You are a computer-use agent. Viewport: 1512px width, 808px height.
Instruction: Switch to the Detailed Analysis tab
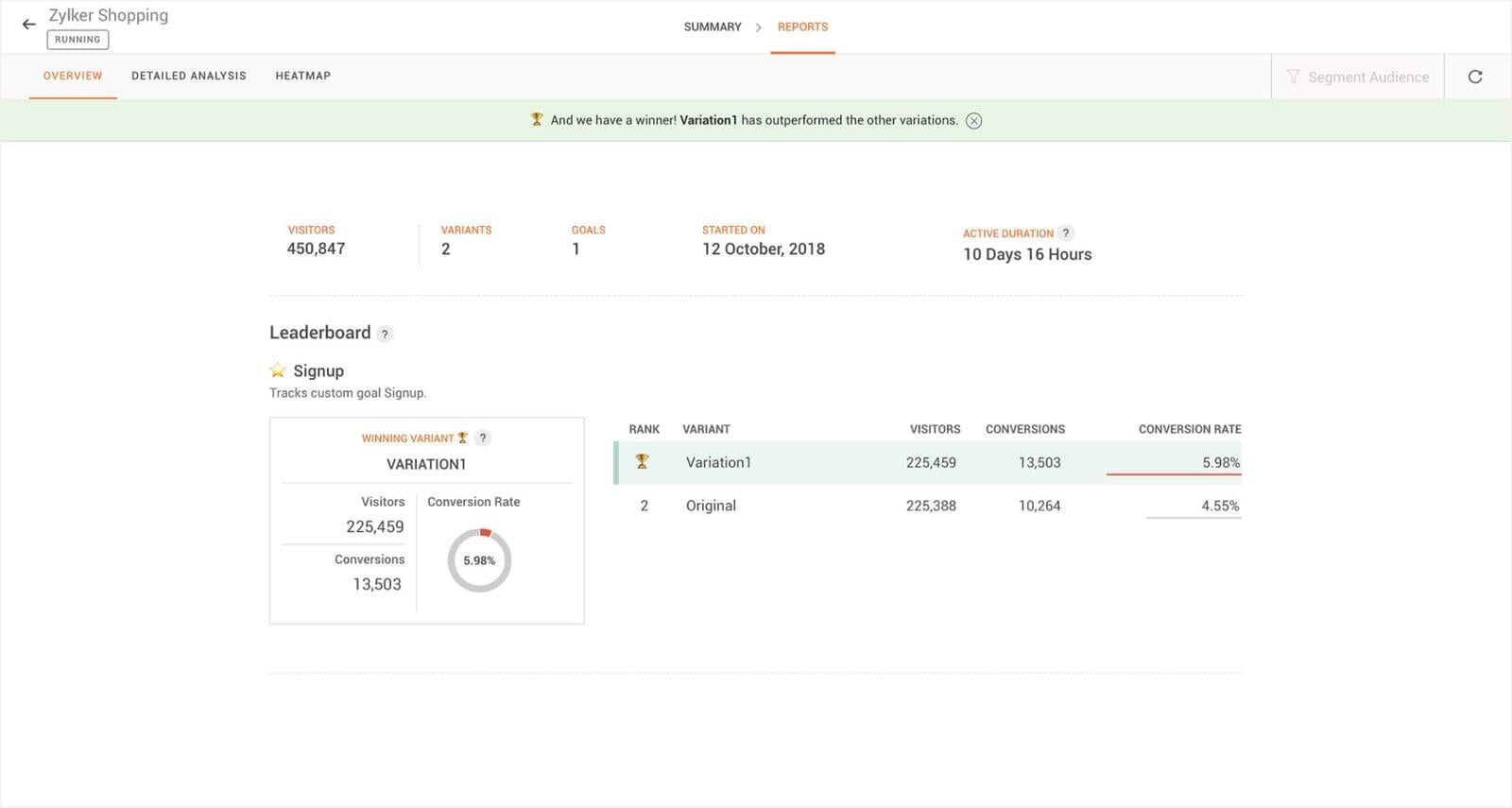[188, 76]
